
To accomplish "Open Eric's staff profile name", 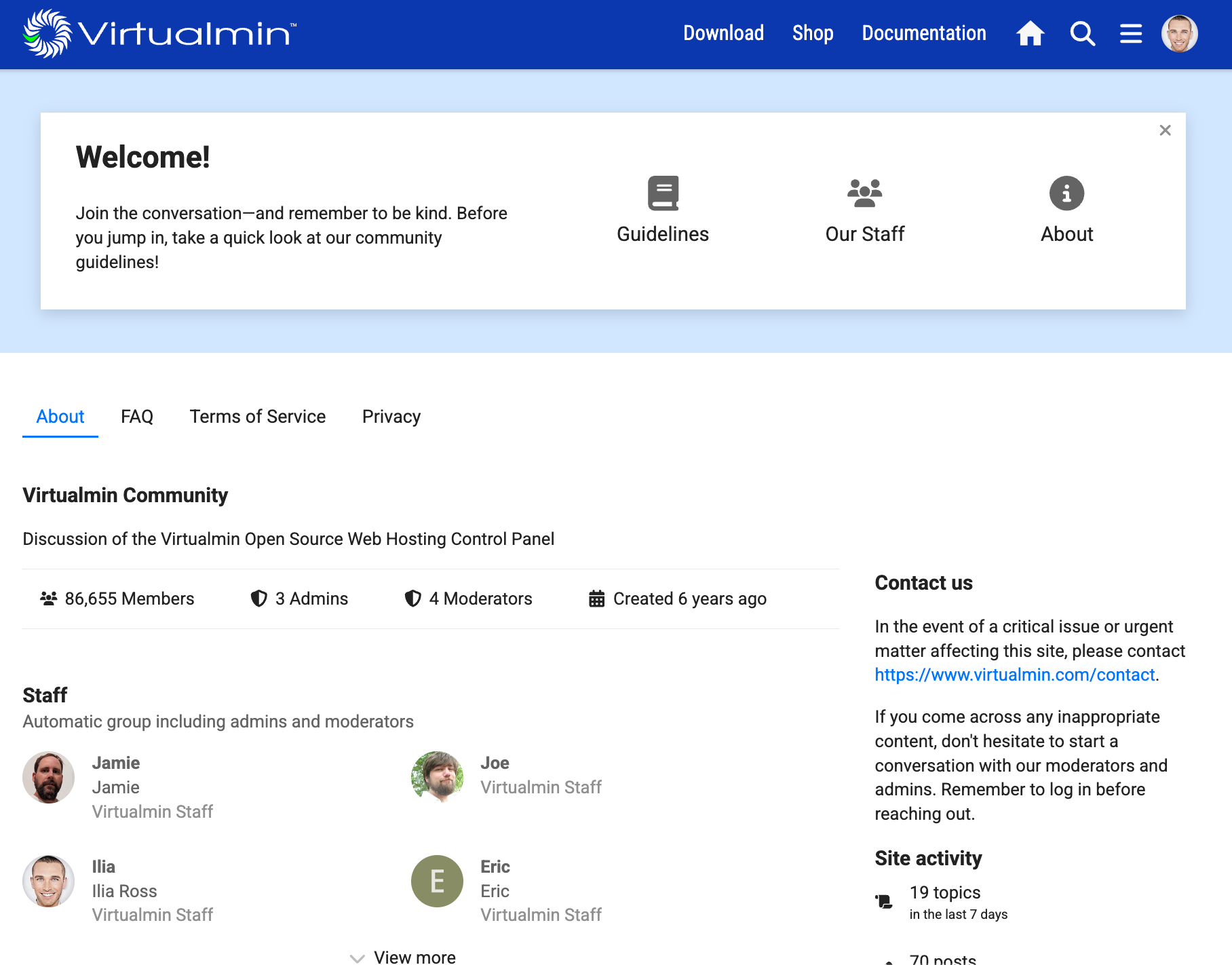I will [495, 867].
